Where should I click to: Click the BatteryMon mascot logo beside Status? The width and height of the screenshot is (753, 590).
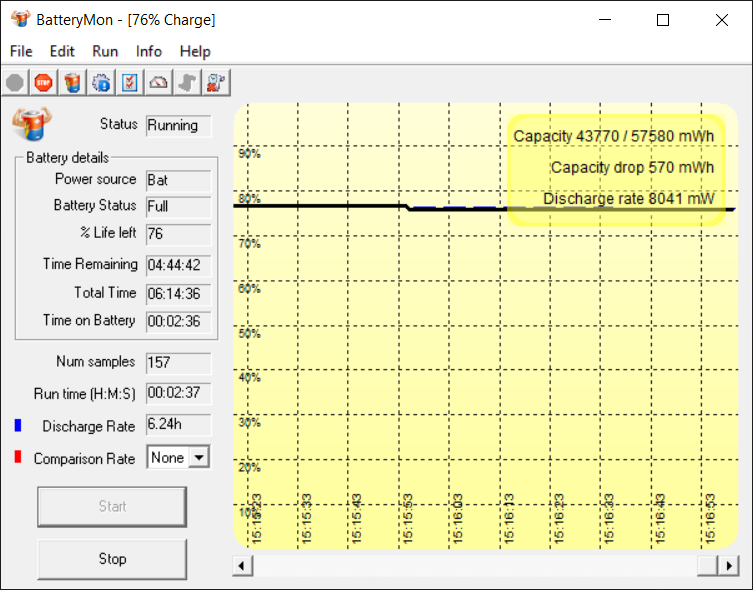(32, 123)
